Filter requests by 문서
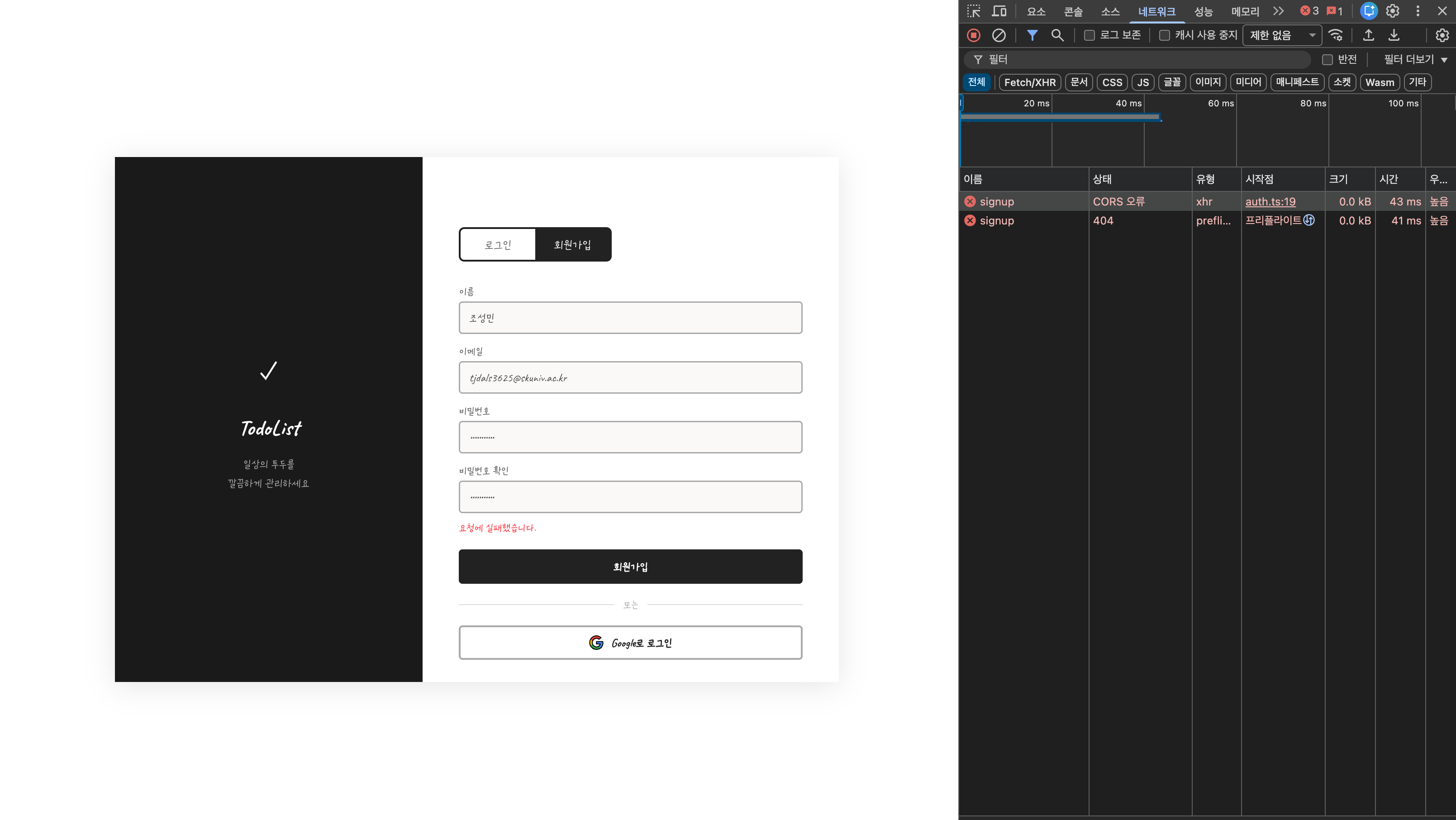Viewport: 1456px width, 820px height. point(1079,82)
